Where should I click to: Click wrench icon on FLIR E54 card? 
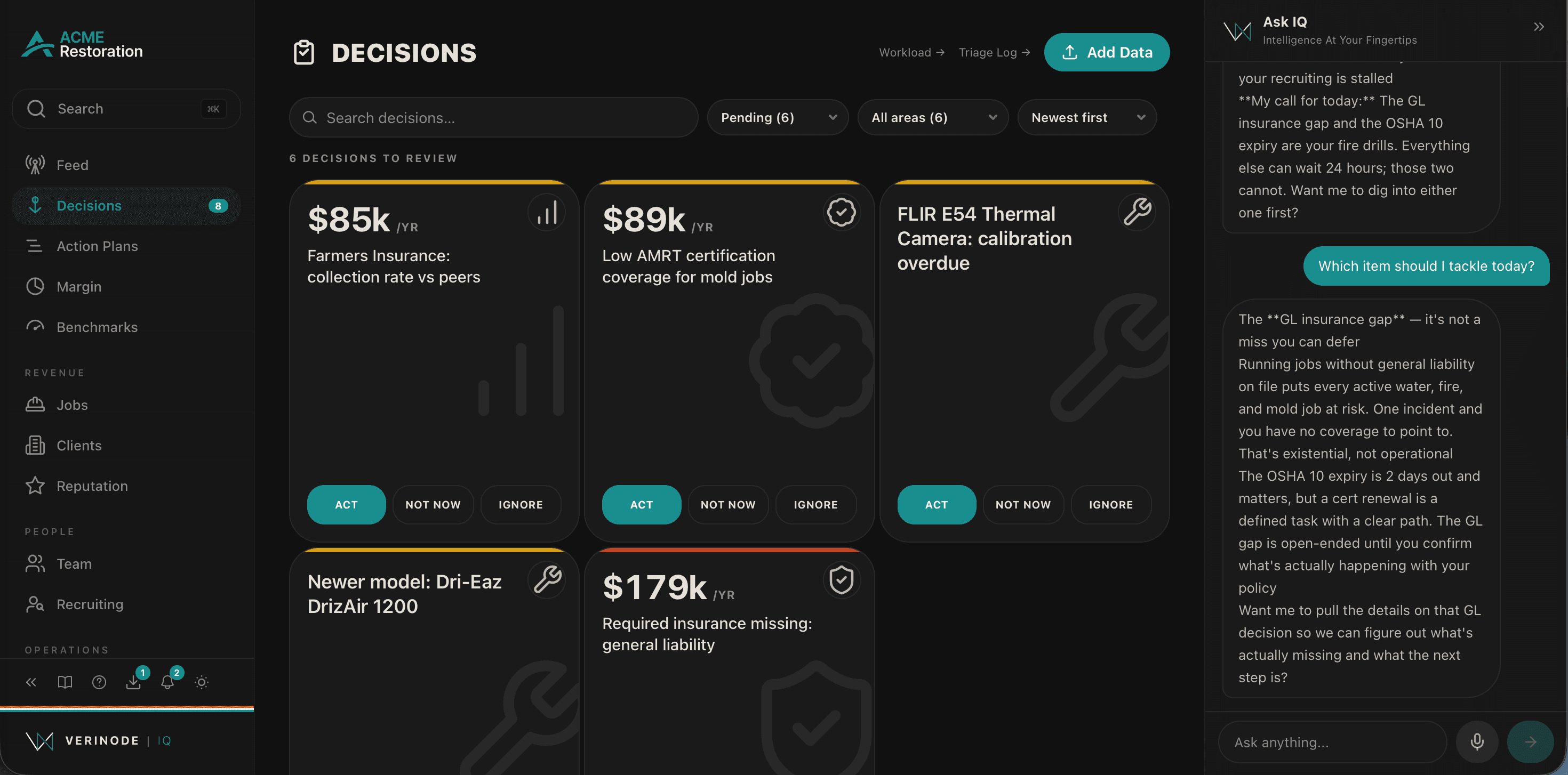1137,212
